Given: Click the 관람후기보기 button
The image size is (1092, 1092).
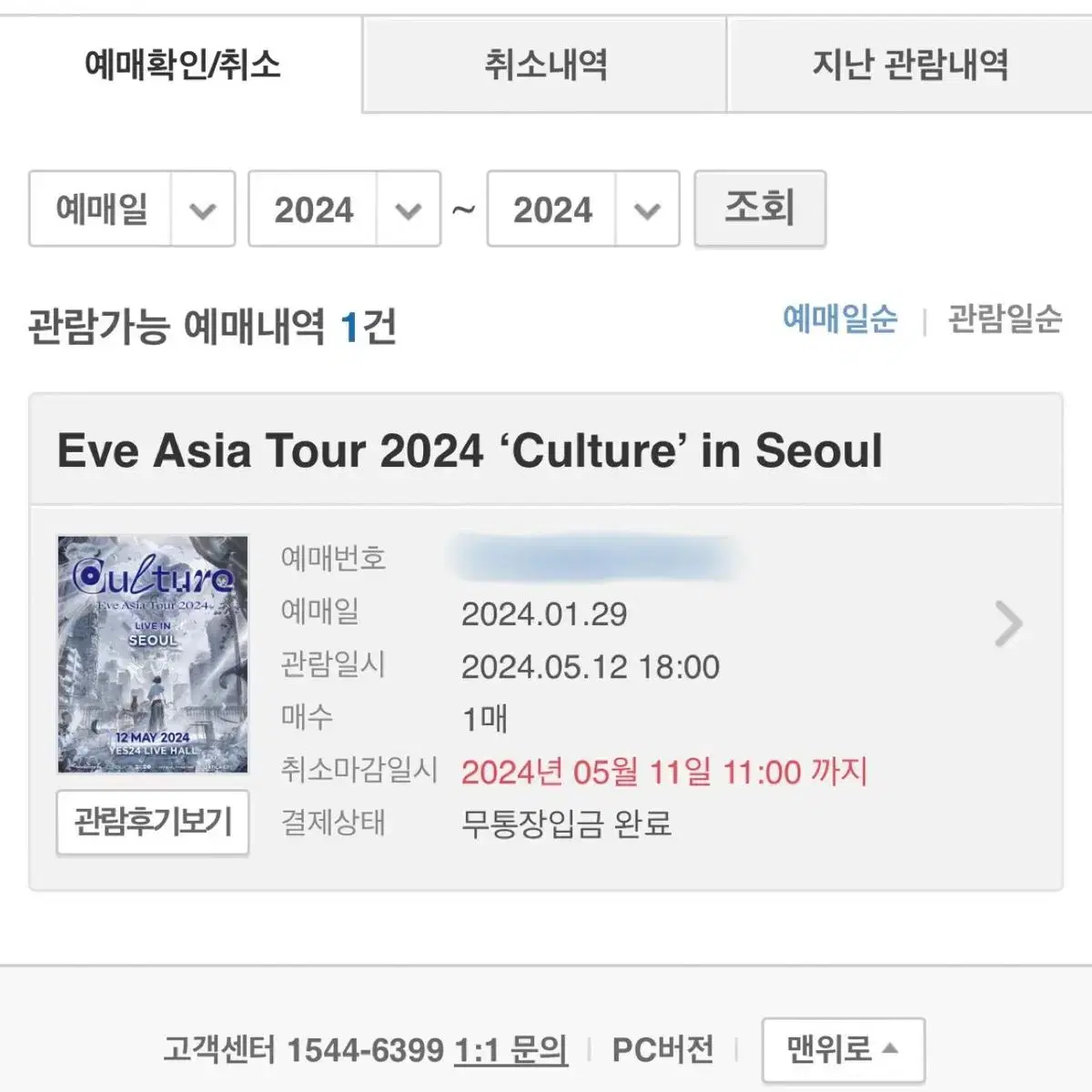Looking at the screenshot, I should (x=153, y=823).
